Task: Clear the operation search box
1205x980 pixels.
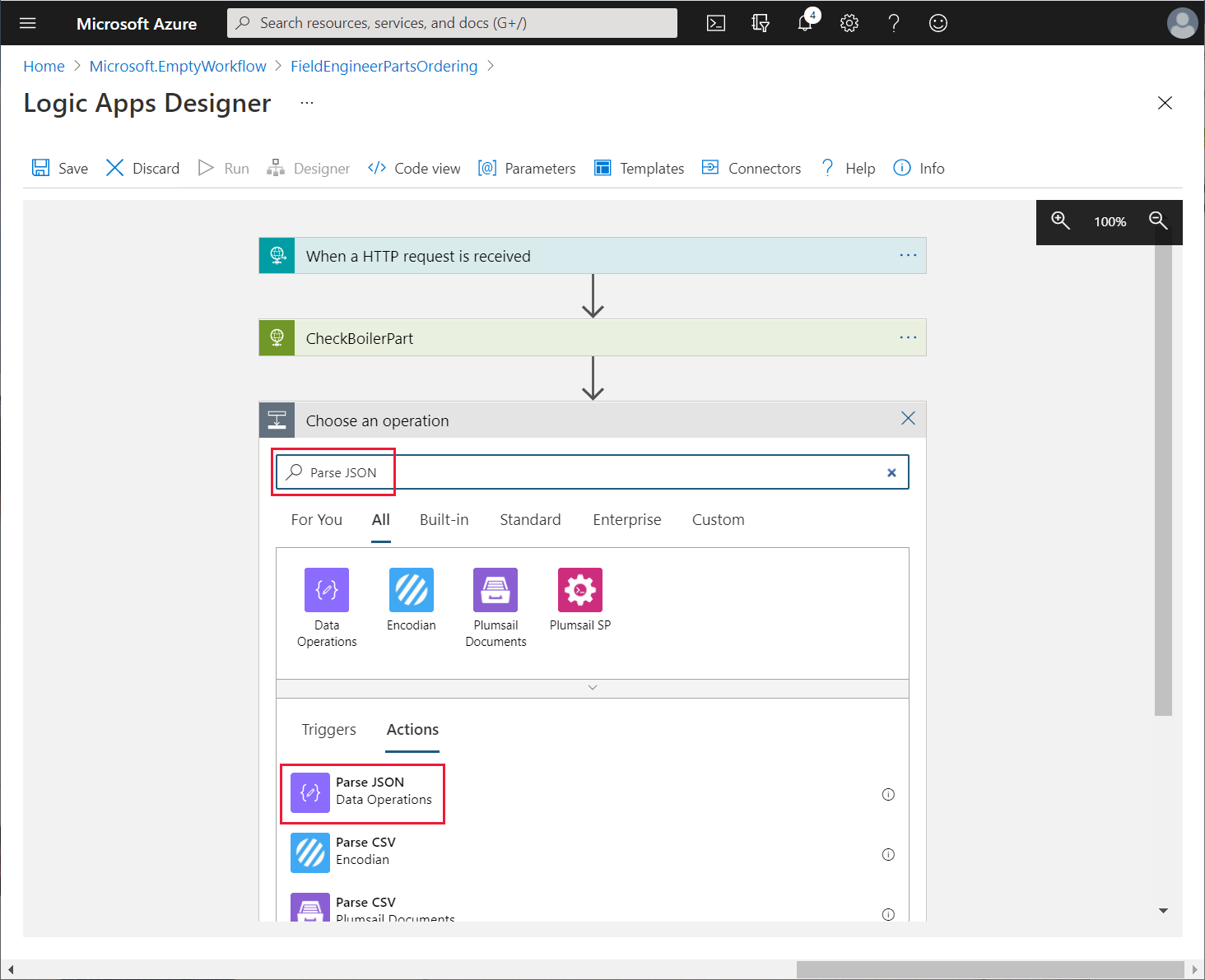Action: click(891, 472)
